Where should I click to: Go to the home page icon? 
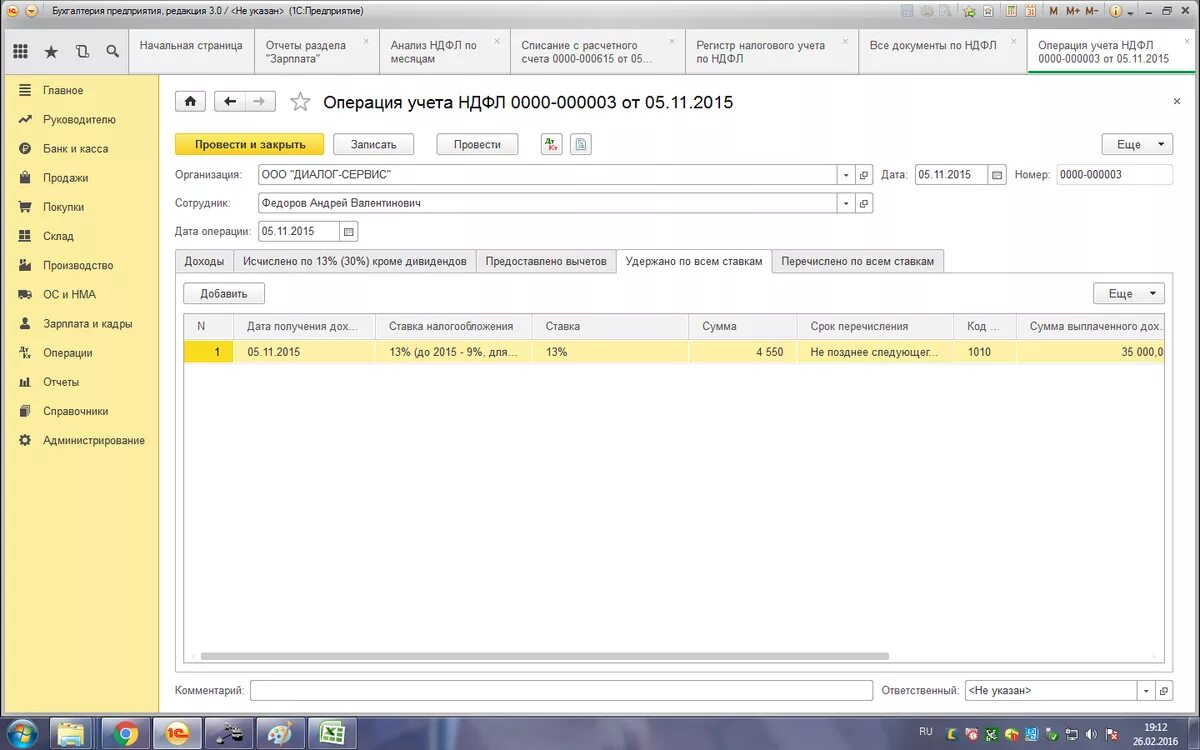point(190,101)
